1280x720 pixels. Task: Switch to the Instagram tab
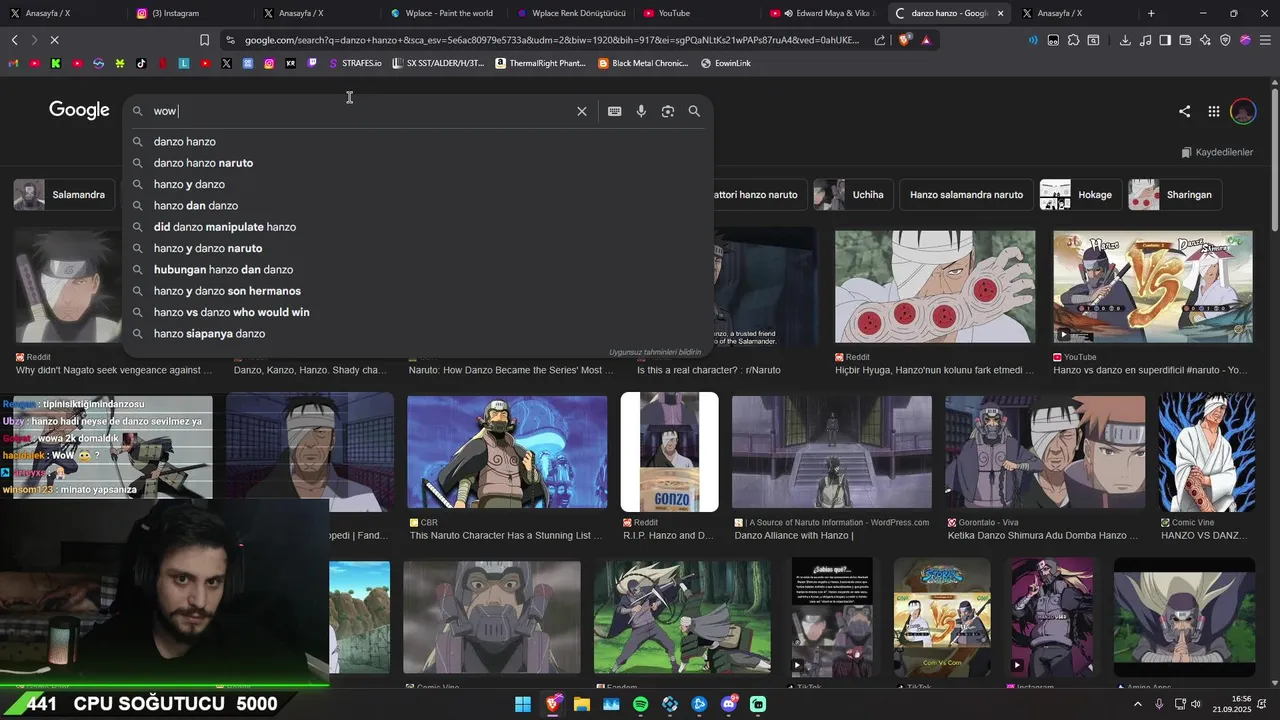coord(188,13)
